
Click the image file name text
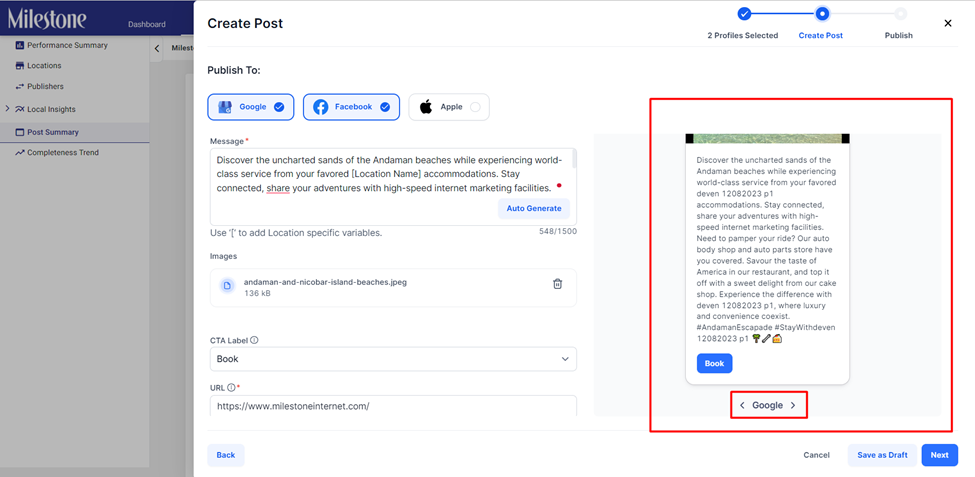(x=325, y=282)
